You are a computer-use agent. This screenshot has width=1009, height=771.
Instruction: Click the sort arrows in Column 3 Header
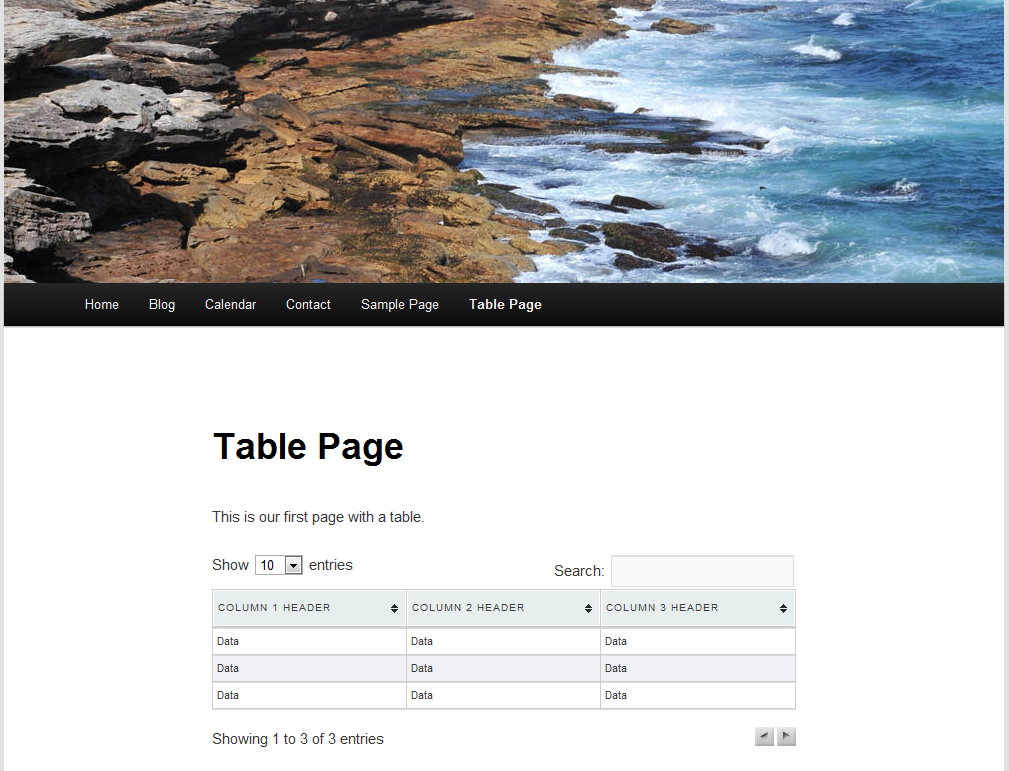click(x=783, y=608)
